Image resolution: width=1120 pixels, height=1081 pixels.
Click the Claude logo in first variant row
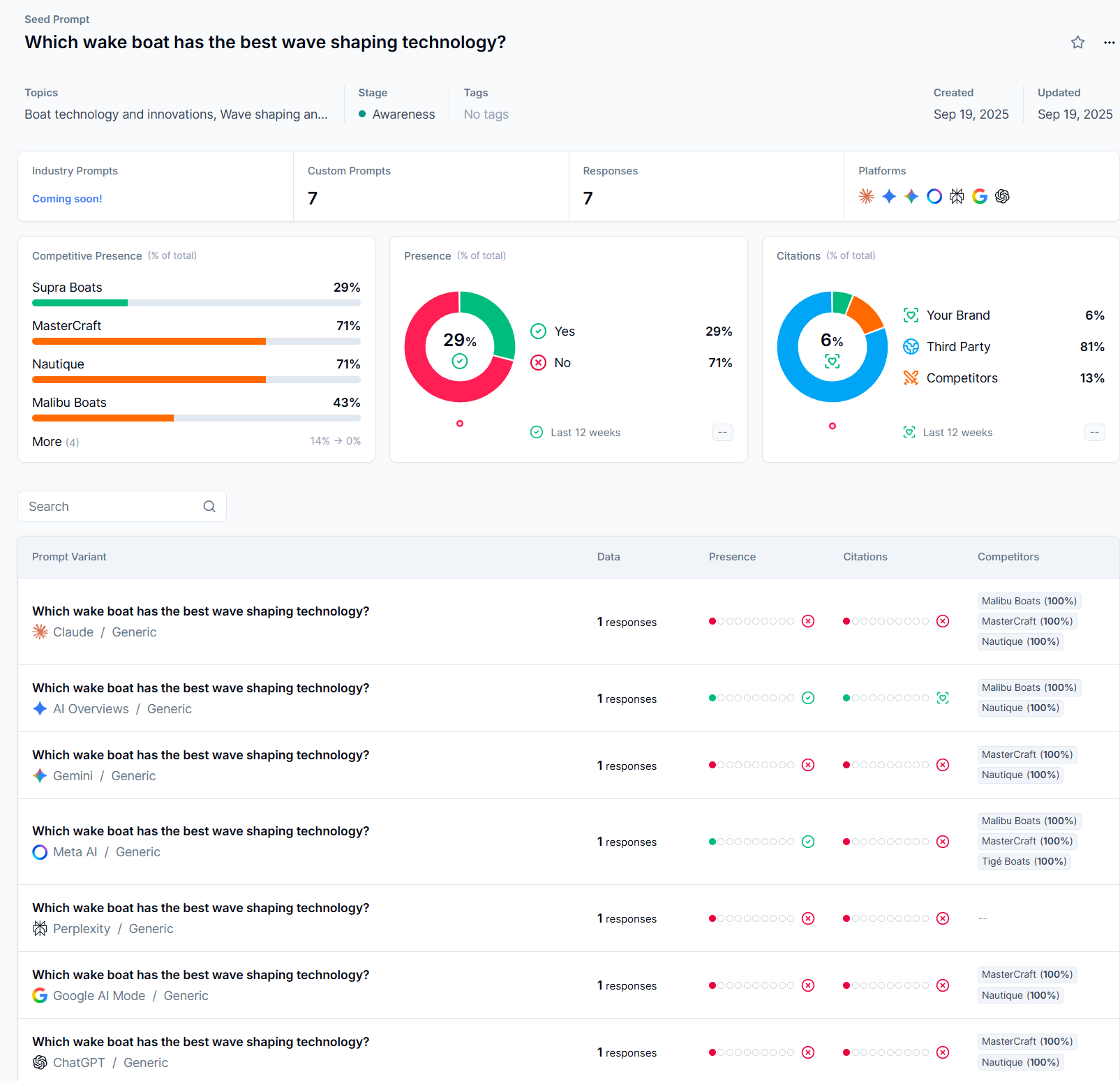pyautogui.click(x=40, y=632)
